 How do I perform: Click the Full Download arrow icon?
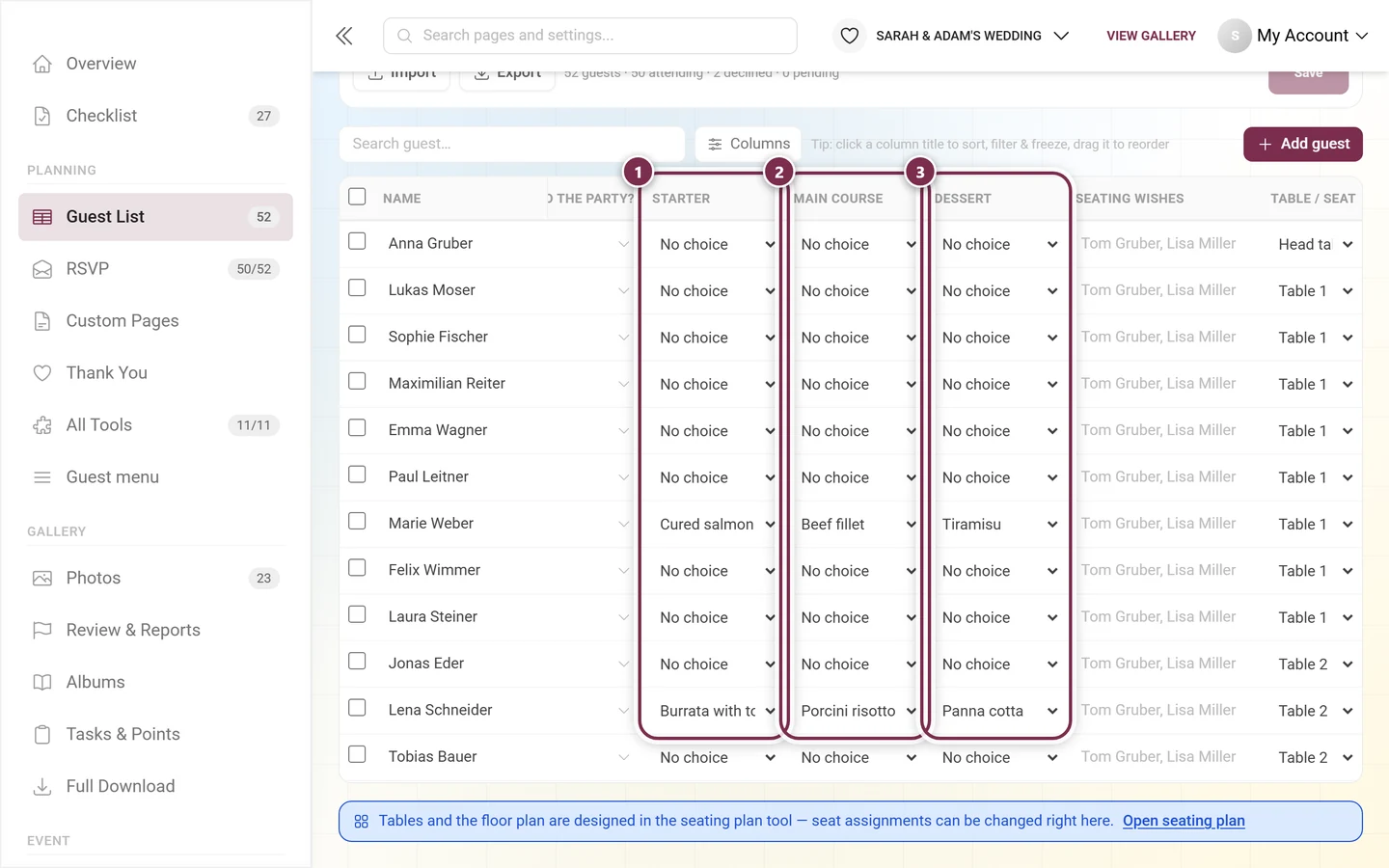(42, 787)
